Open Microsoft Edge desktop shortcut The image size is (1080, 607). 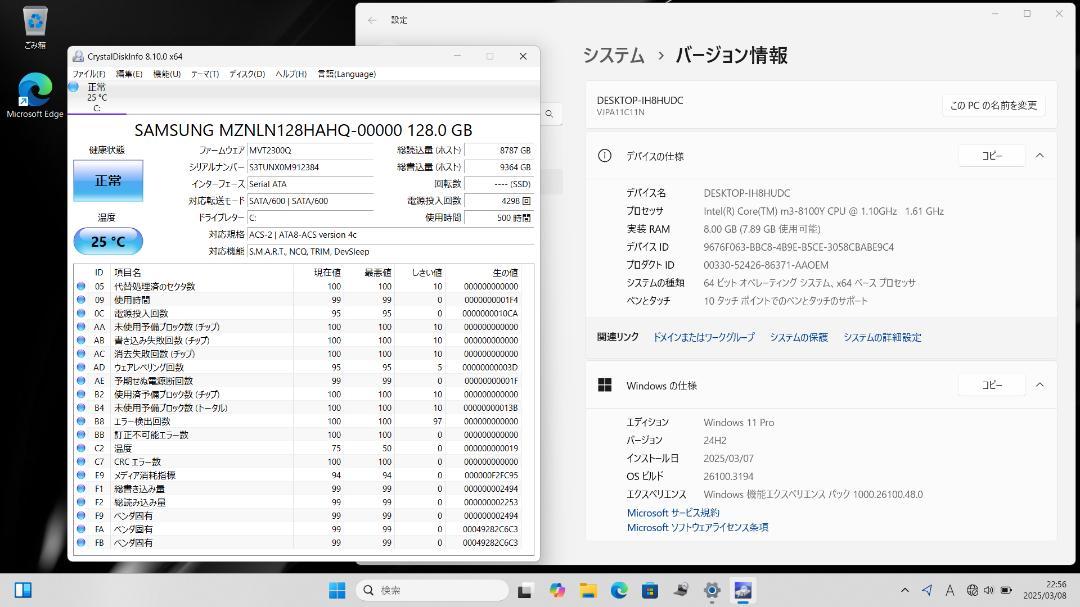coord(34,95)
